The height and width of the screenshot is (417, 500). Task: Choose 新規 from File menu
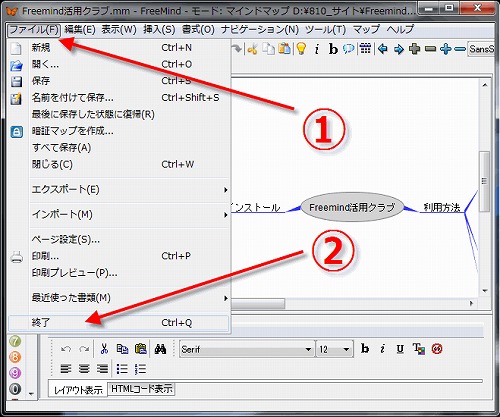coord(119,48)
